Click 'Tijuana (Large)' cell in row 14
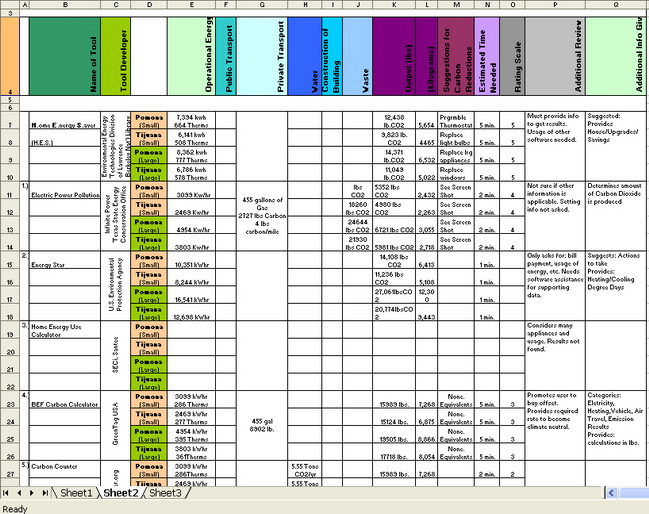The width and height of the screenshot is (649, 514). coord(149,243)
